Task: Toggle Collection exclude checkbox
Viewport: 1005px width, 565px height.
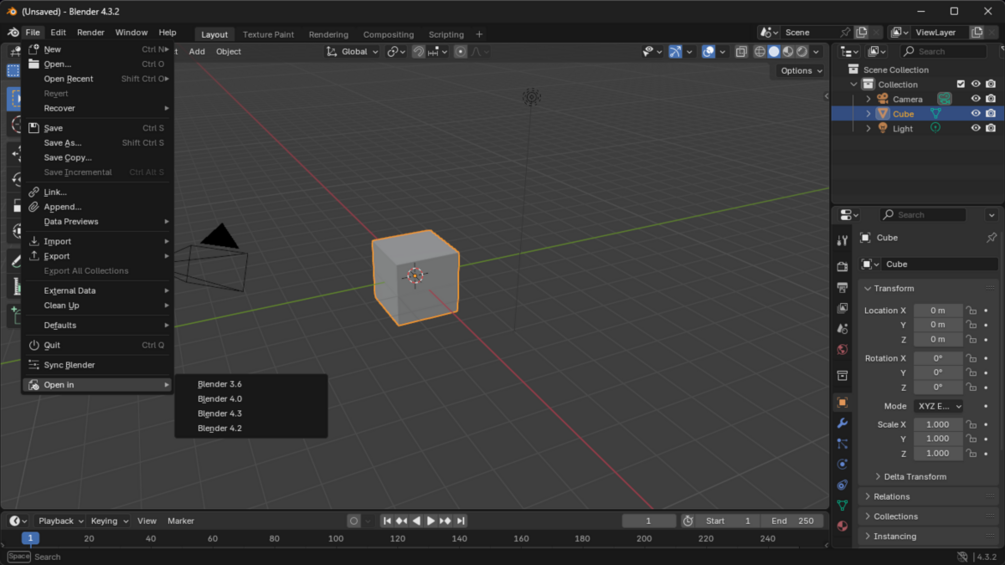Action: (x=960, y=84)
